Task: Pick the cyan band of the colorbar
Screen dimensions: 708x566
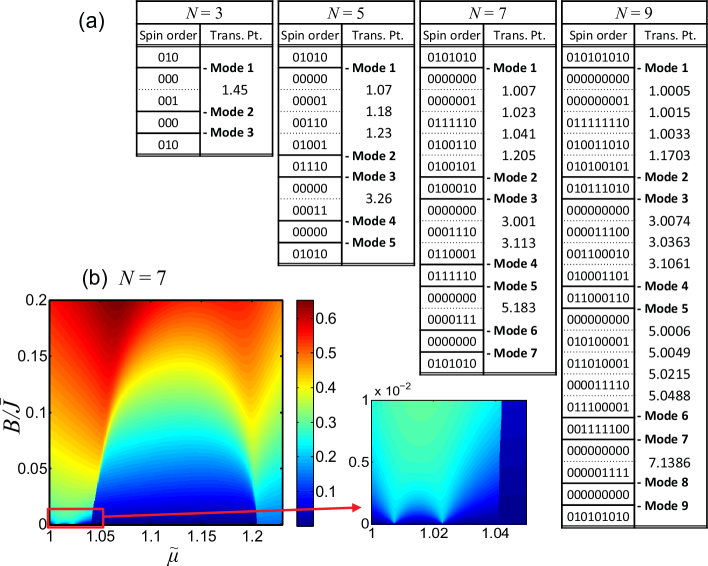Action: click(305, 445)
